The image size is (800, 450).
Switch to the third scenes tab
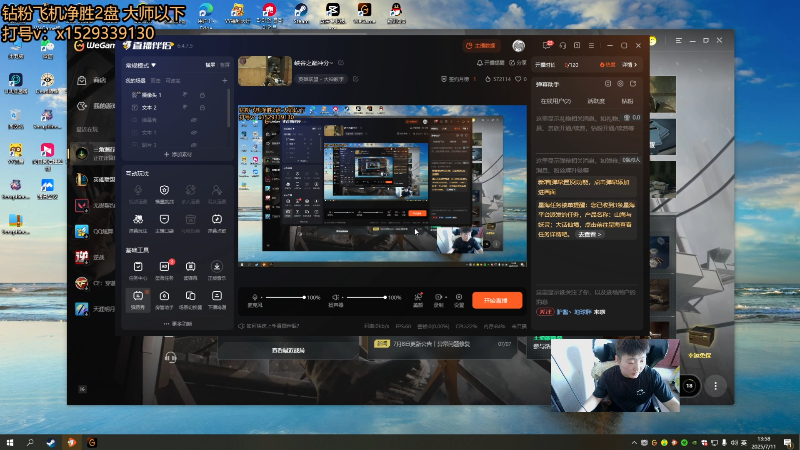(173, 81)
